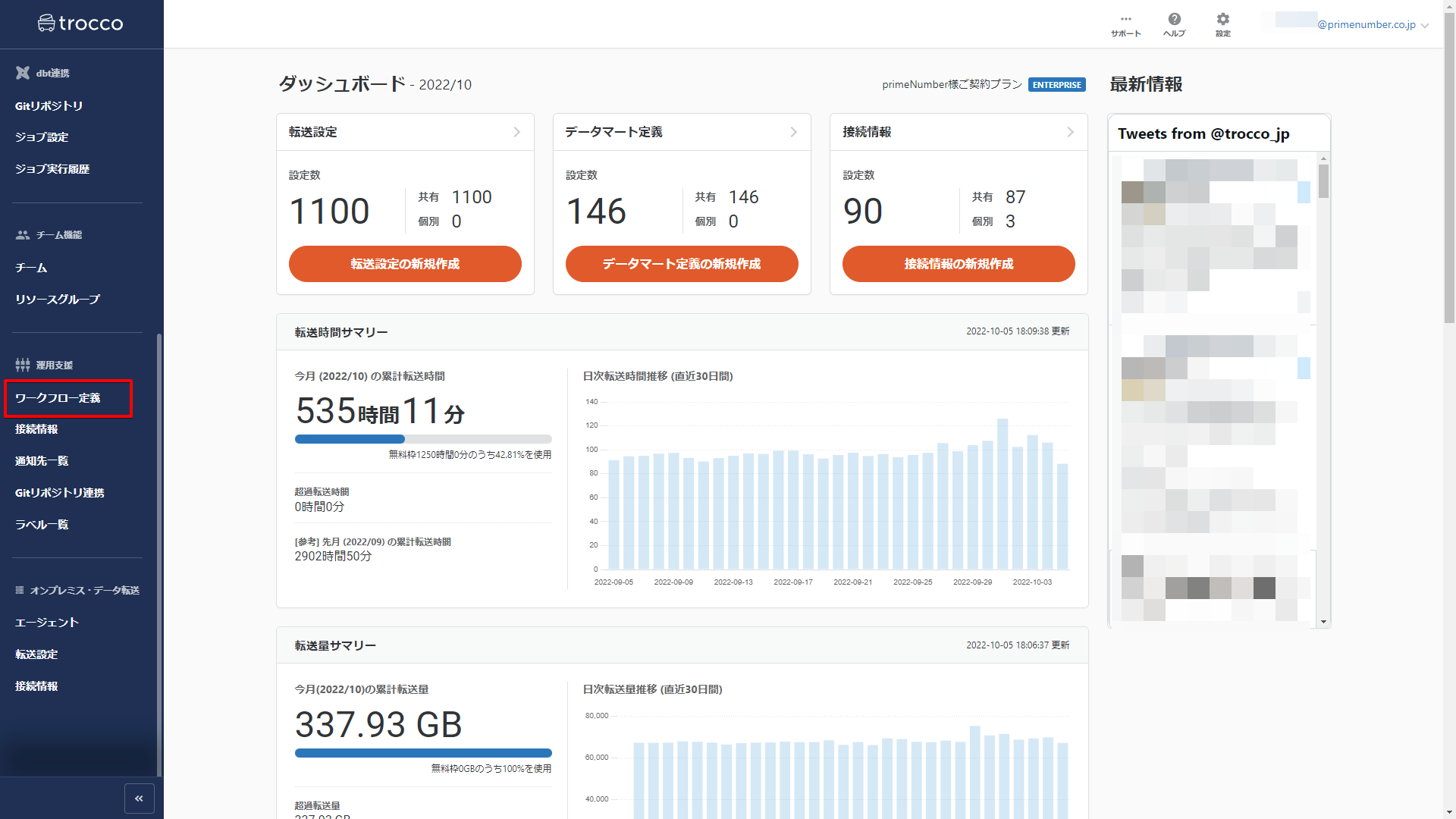
Task: Expand the account menu dropdown arrow
Action: coord(1425,25)
